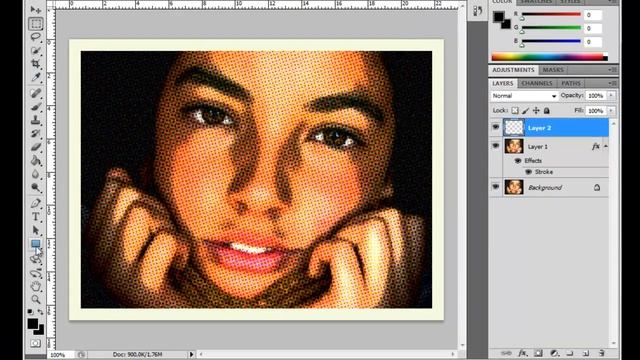Select the Crop tool
The image size is (640, 360).
36,64
